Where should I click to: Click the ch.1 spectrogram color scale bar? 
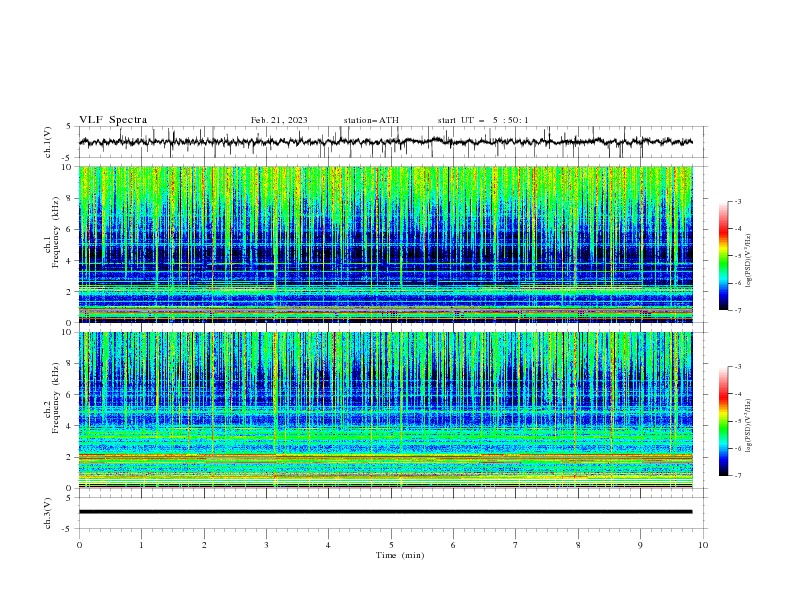coord(723,256)
